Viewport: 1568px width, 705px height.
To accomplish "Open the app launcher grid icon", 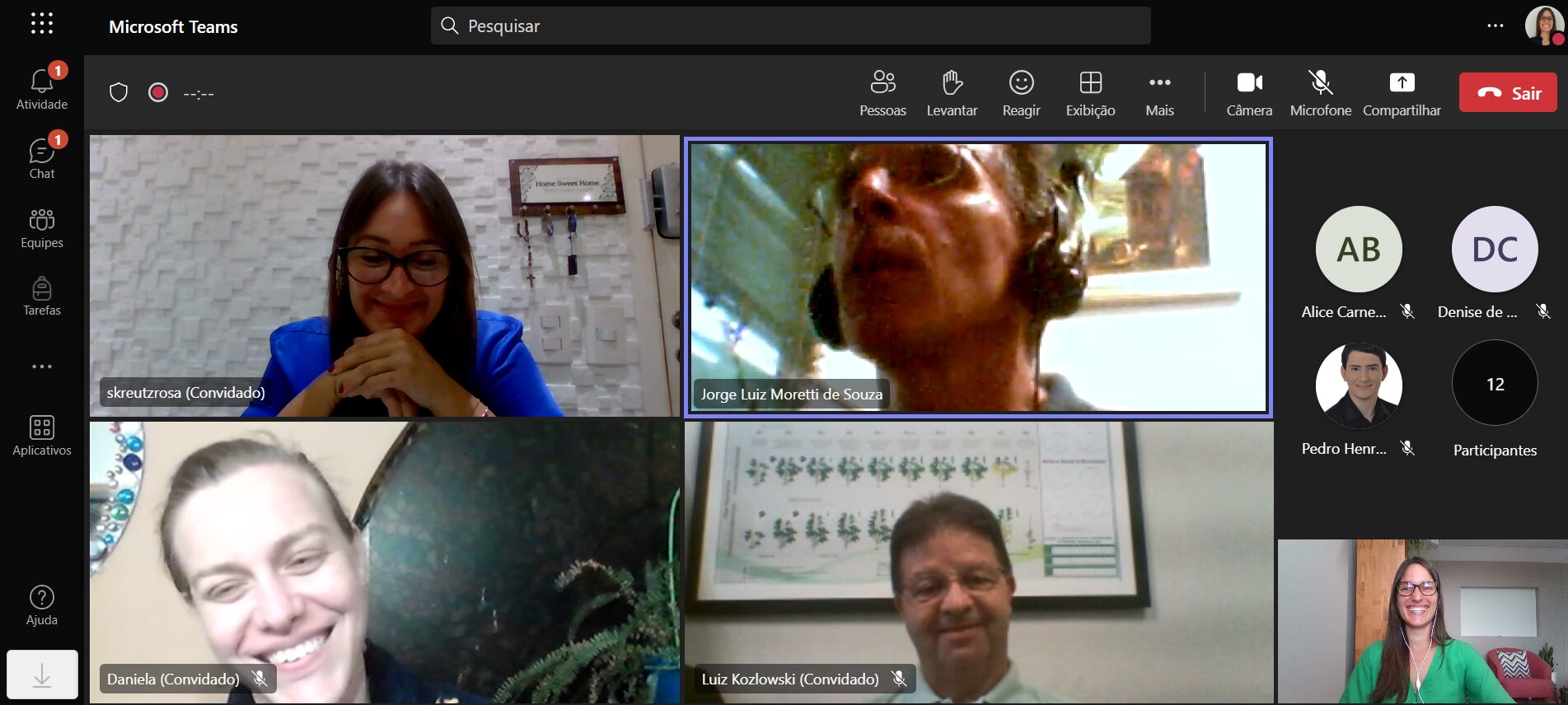I will [x=42, y=23].
